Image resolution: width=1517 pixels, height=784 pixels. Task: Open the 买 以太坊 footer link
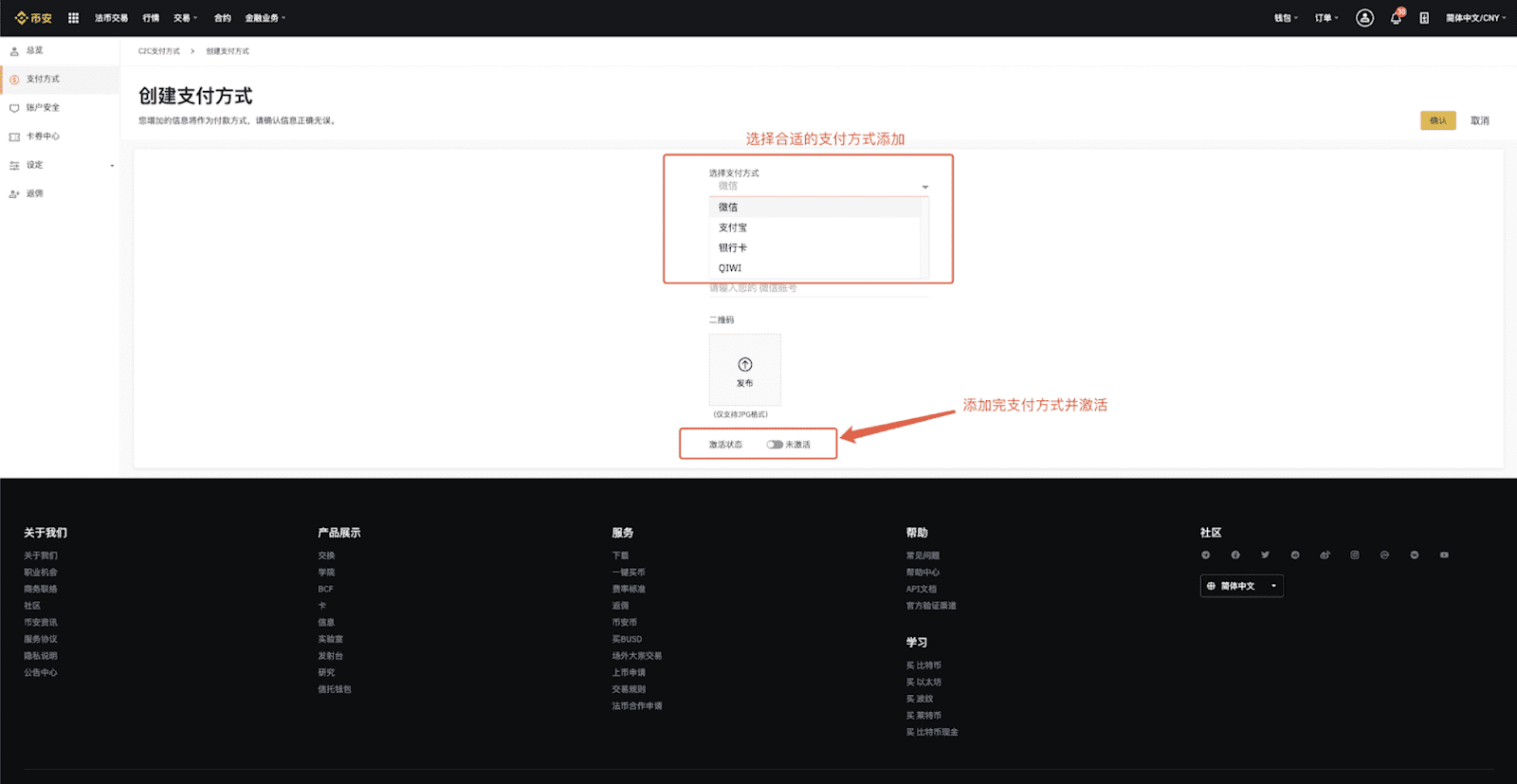click(923, 683)
